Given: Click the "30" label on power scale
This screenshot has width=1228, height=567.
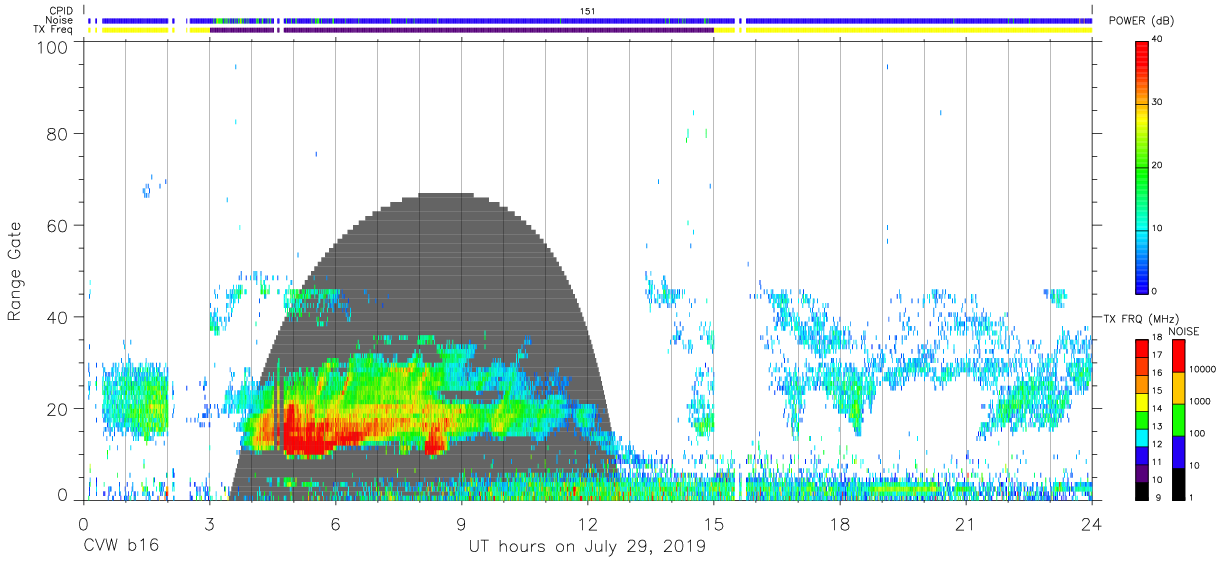Looking at the screenshot, I should 1158,103.
